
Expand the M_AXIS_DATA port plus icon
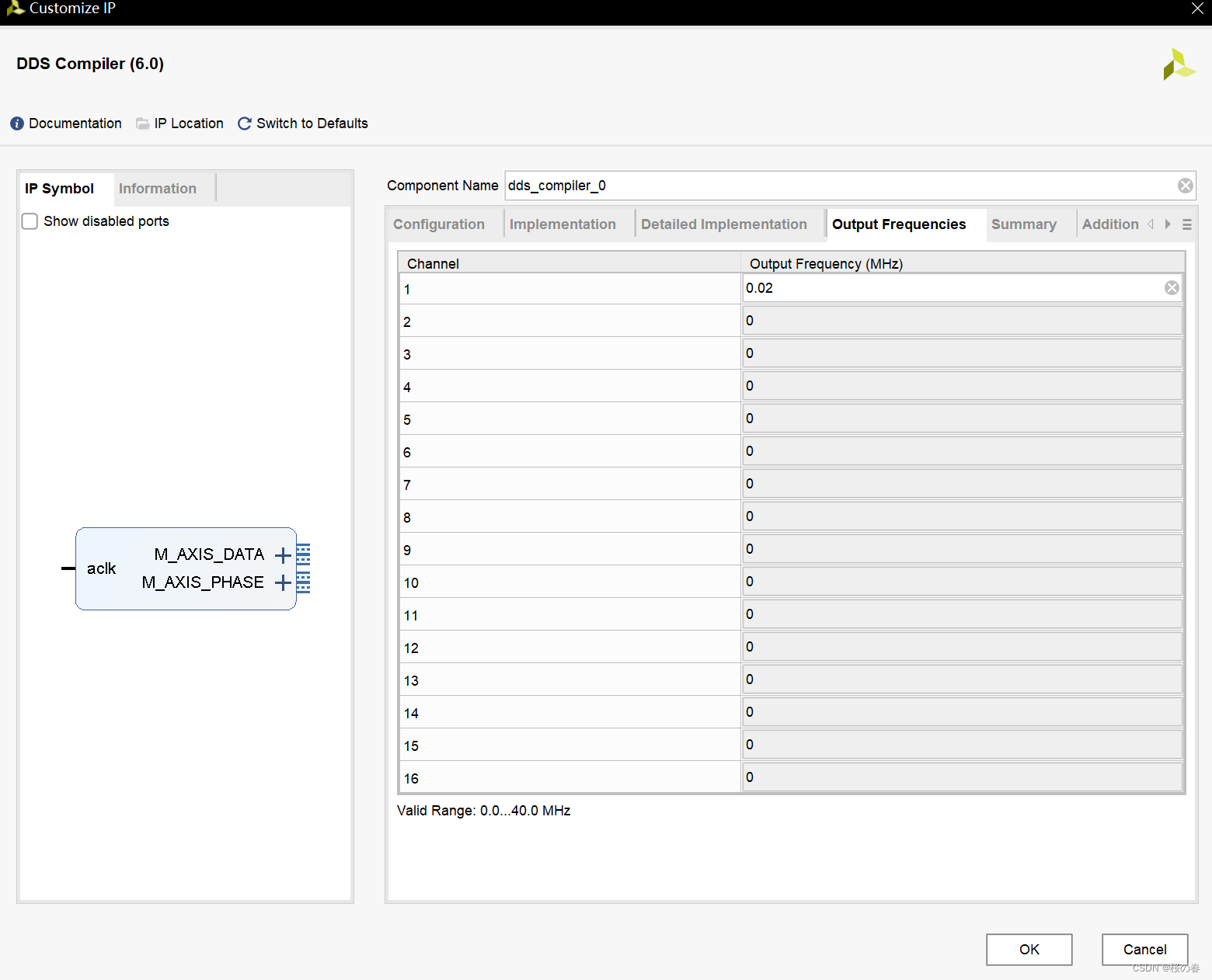[x=283, y=554]
